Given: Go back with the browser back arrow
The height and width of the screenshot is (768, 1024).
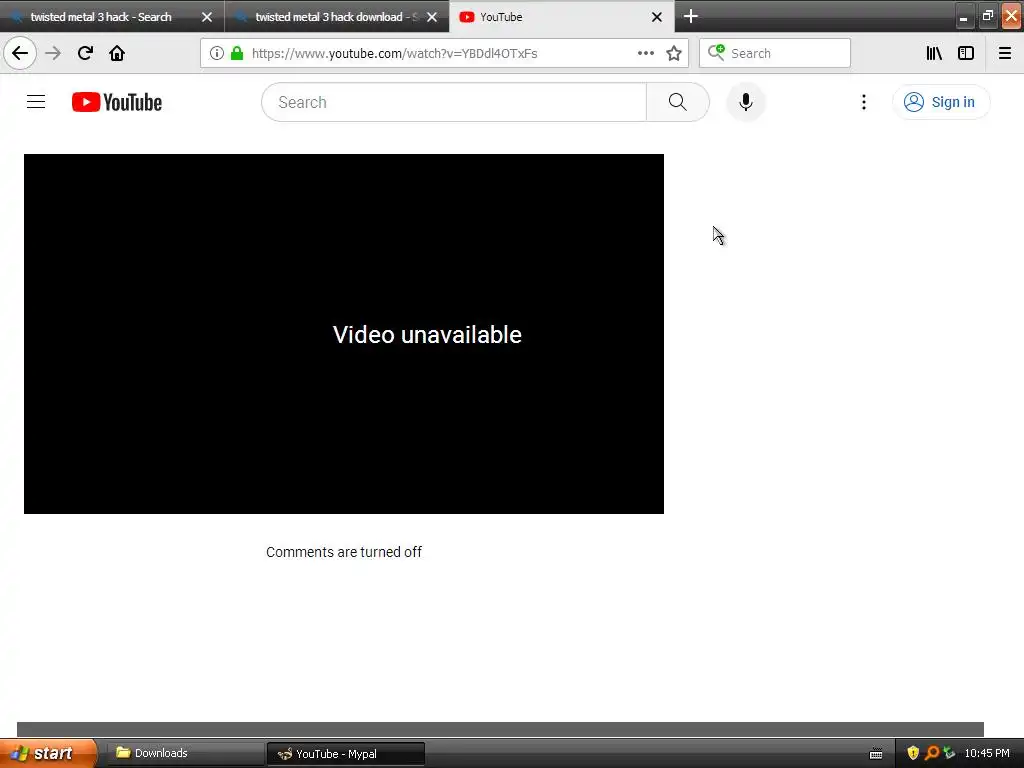Looking at the screenshot, I should click(20, 53).
